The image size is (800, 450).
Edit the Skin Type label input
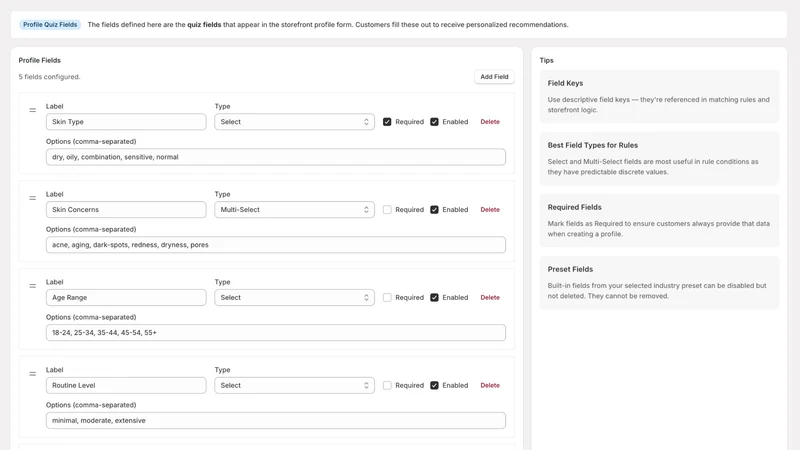coord(126,122)
